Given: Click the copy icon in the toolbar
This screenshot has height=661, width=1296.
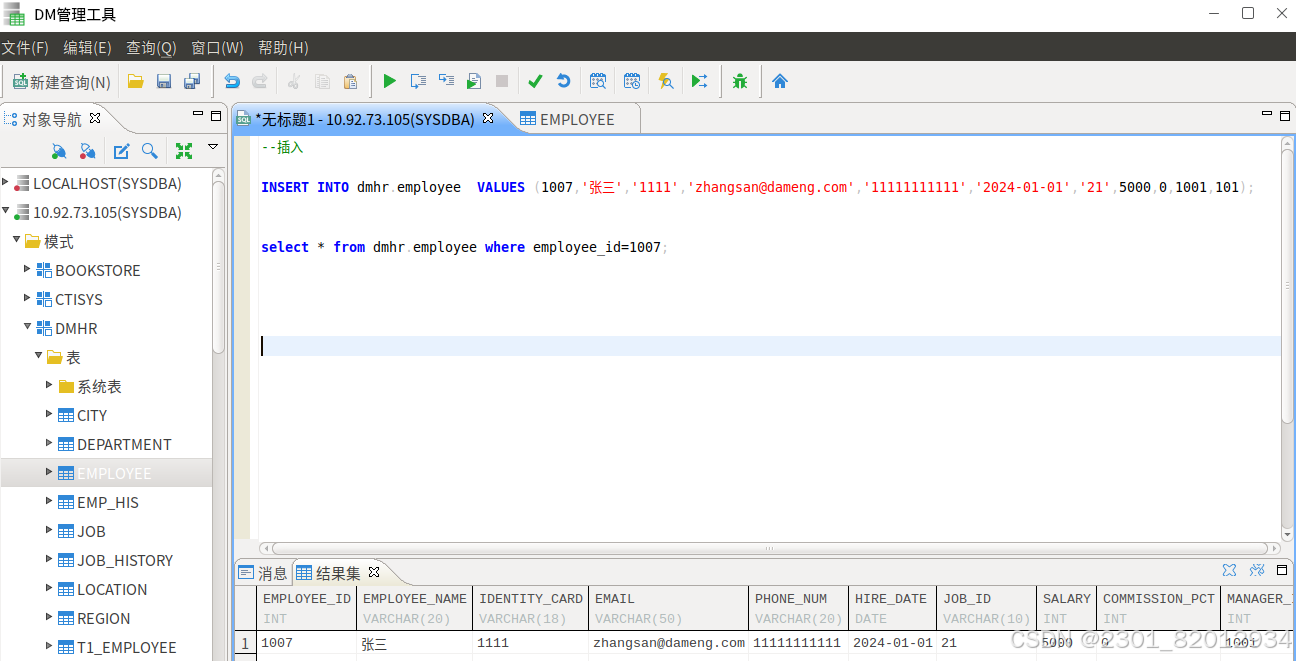Looking at the screenshot, I should 322,82.
